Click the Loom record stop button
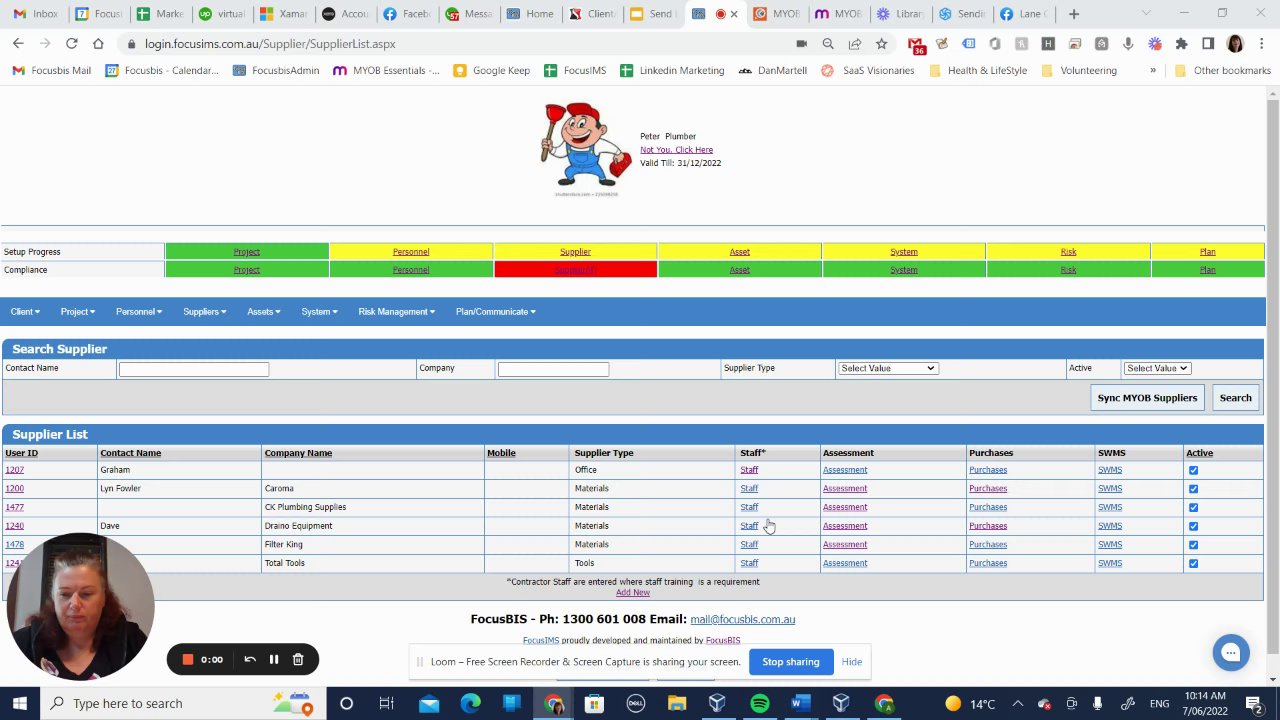Image resolution: width=1280 pixels, height=720 pixels. coord(187,659)
